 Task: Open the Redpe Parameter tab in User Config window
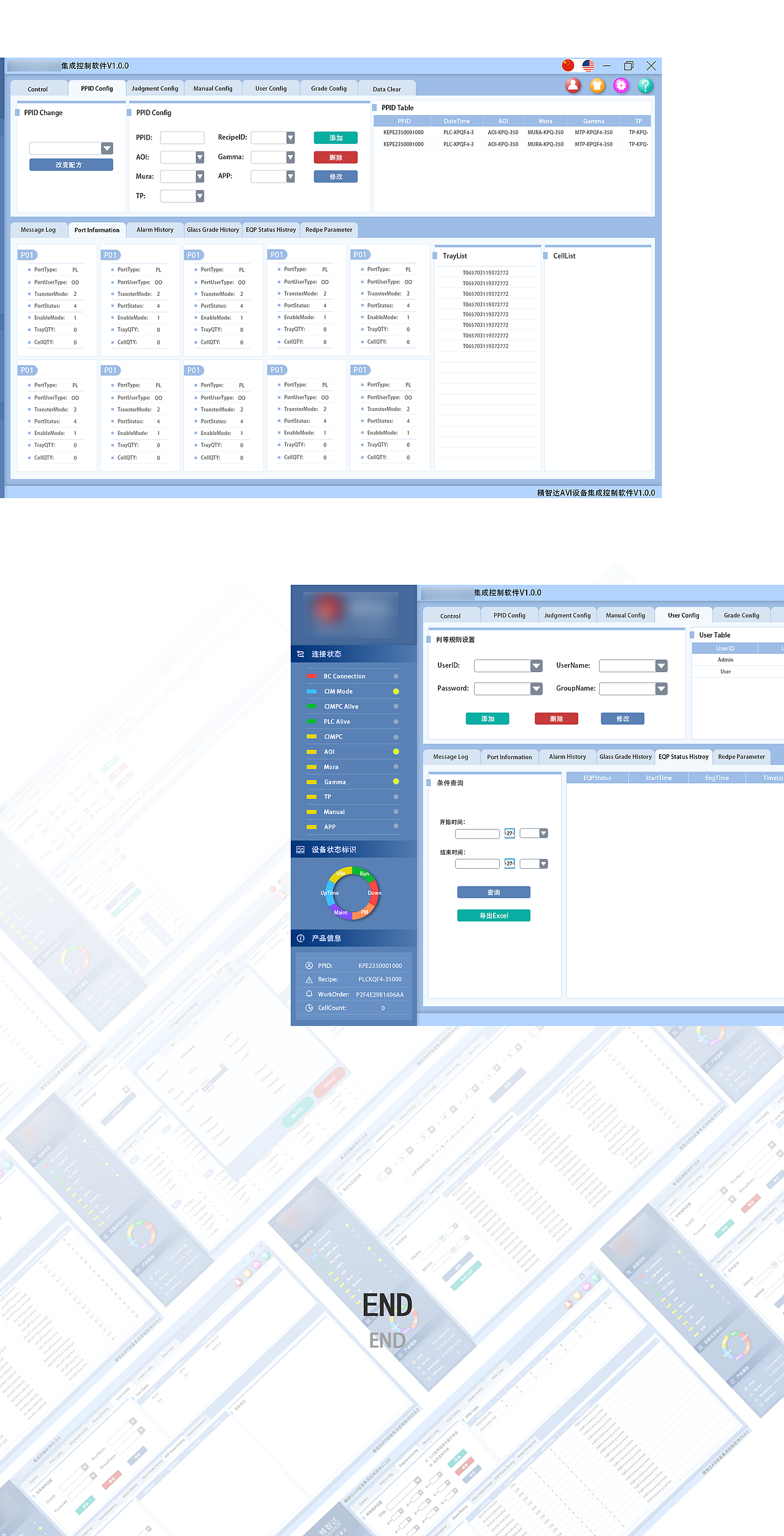pyautogui.click(x=741, y=757)
